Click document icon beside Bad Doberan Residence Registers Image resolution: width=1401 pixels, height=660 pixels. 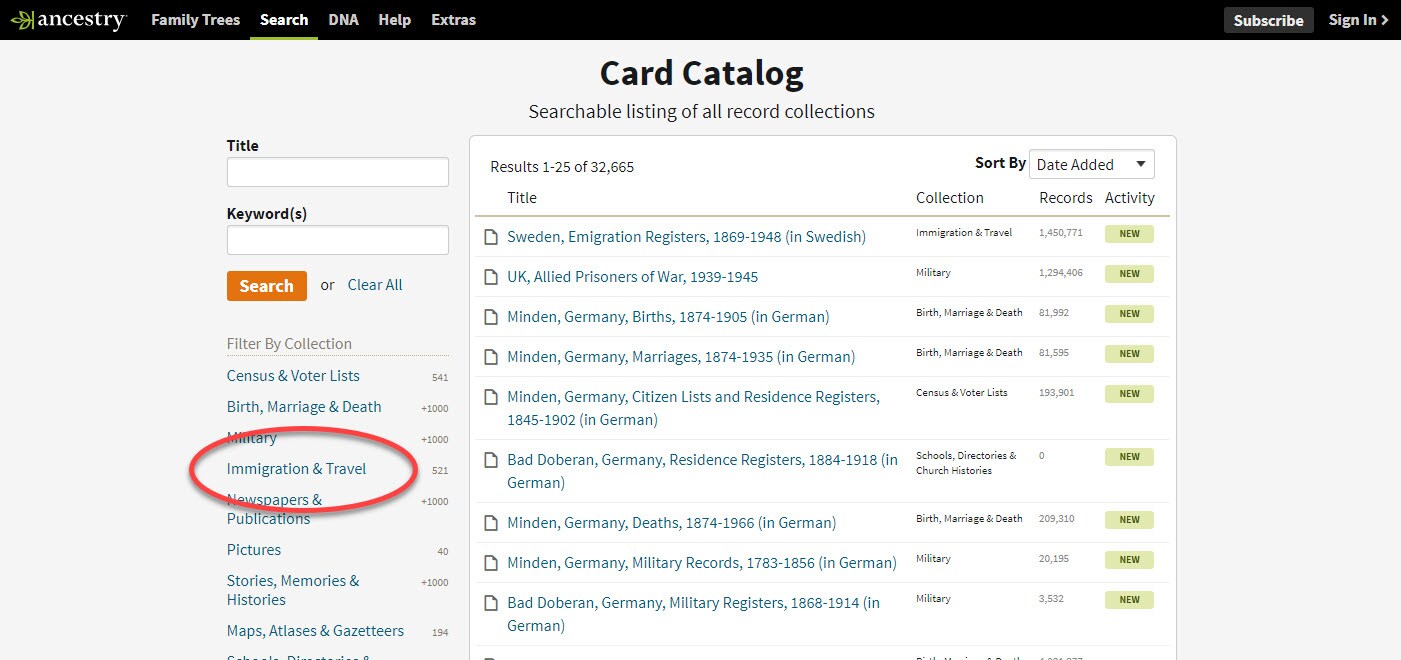[491, 460]
